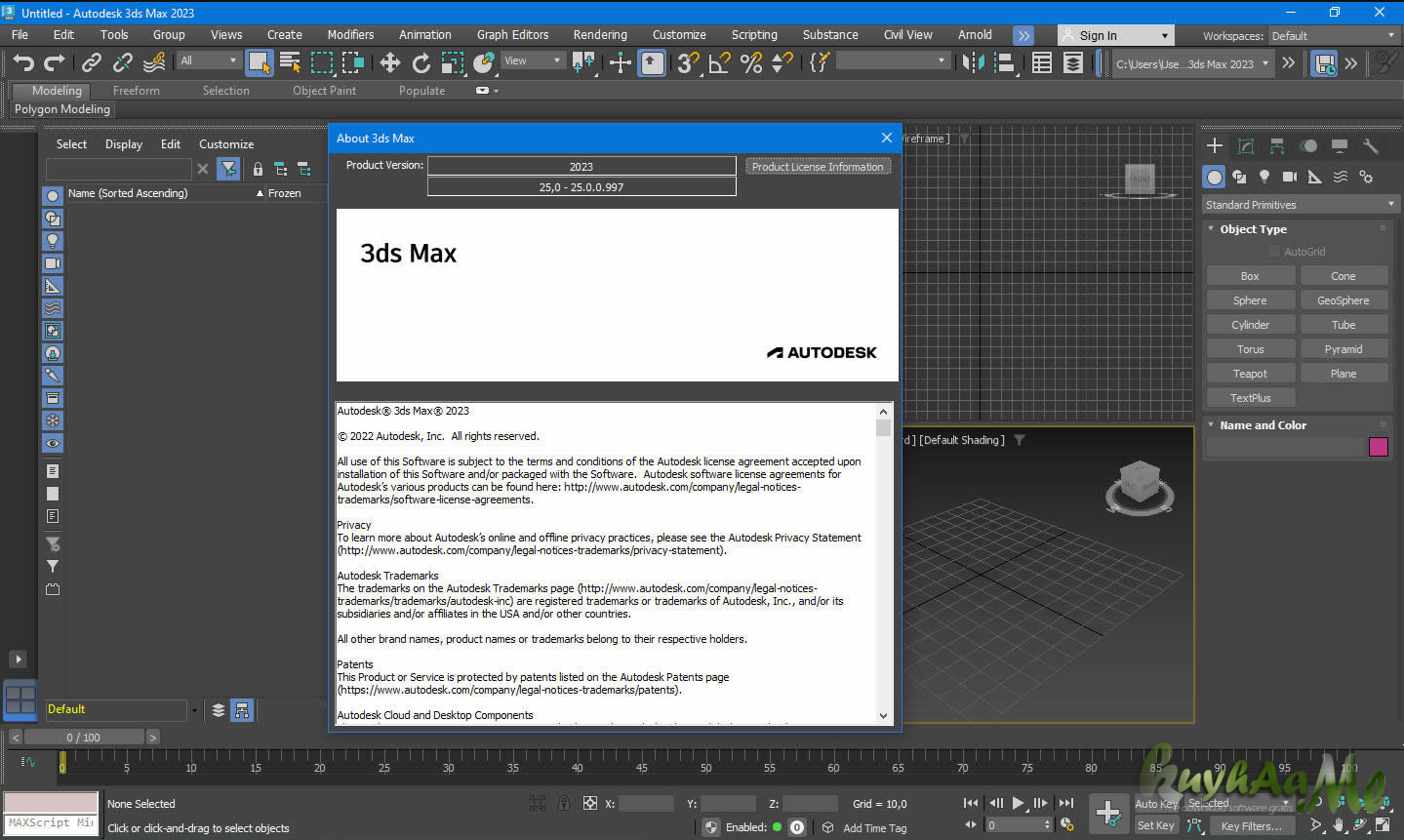This screenshot has height=840, width=1404.
Task: Collapse the Object Type rollout
Action: tap(1253, 229)
